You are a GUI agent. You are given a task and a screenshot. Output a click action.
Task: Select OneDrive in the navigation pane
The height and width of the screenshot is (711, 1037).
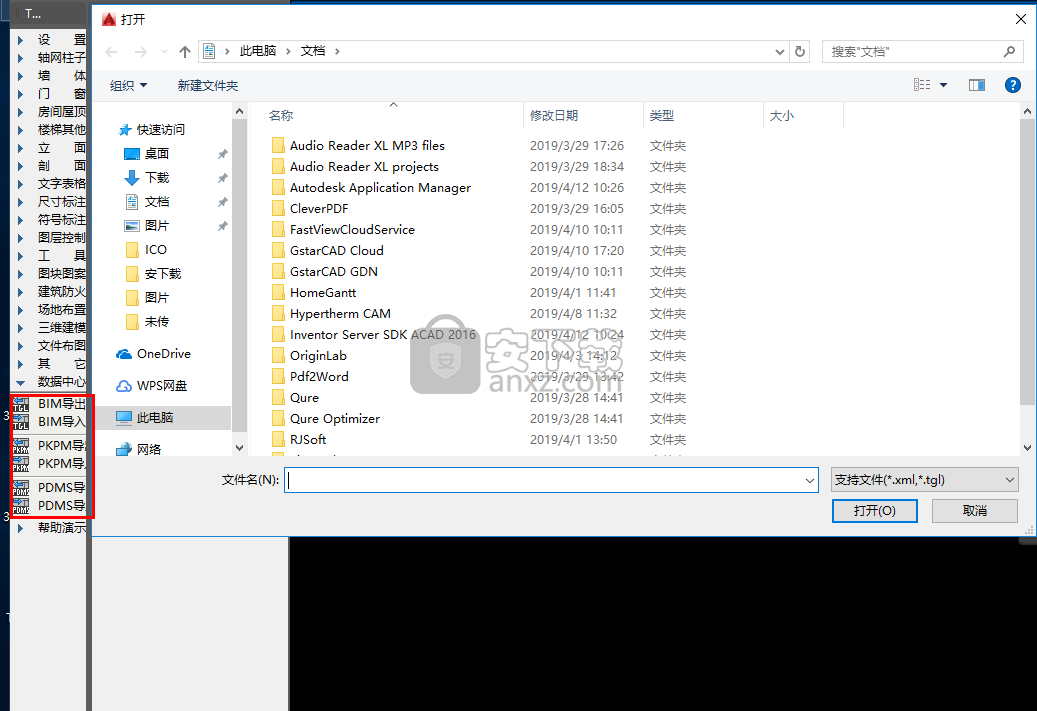pyautogui.click(x=153, y=354)
